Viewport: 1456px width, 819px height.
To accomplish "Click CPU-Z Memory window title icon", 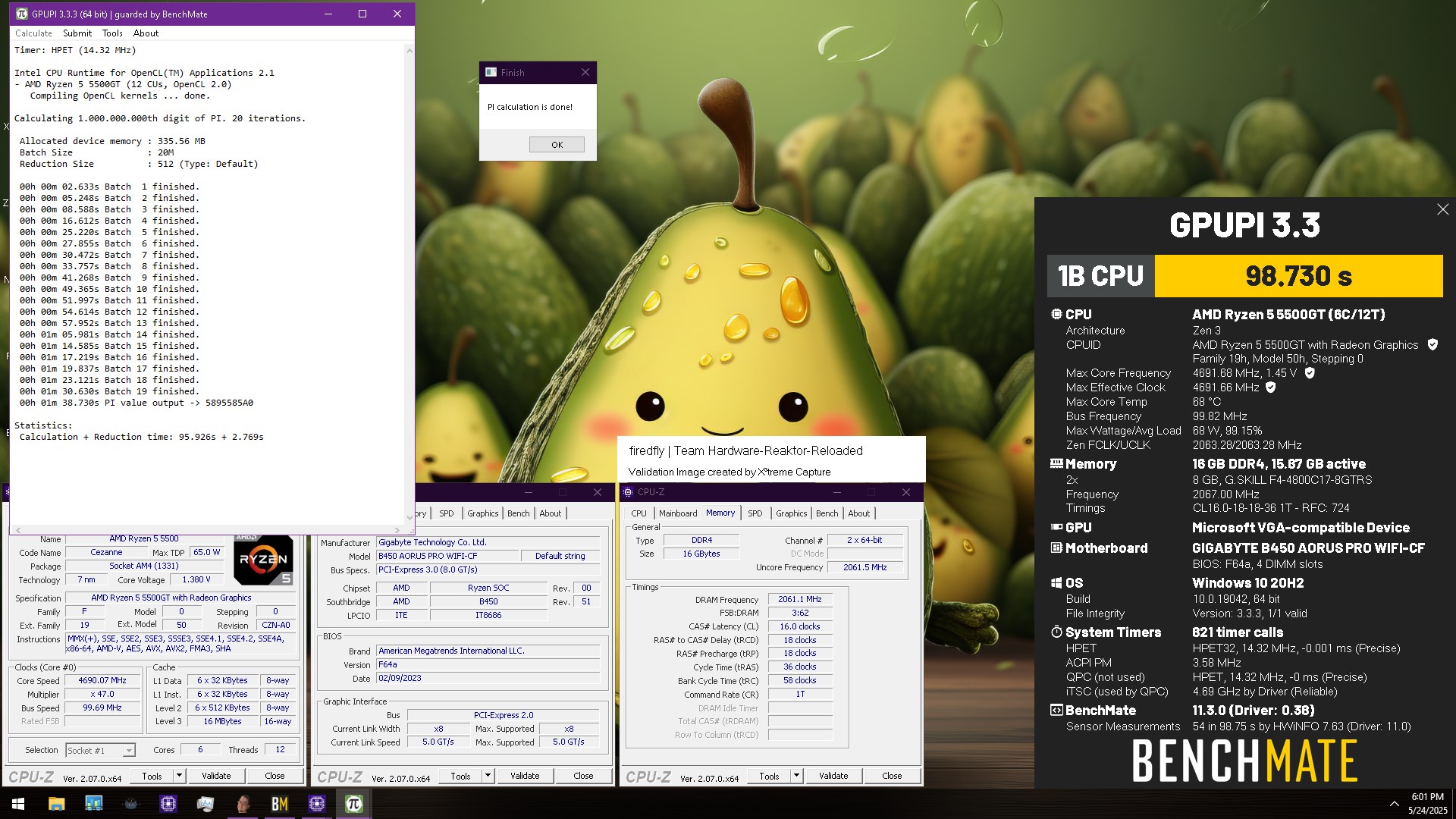I will coord(628,492).
